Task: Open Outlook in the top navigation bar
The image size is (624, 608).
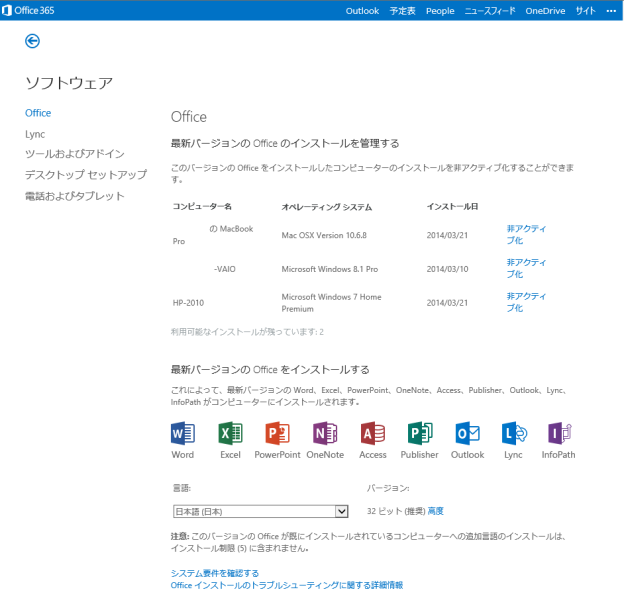Action: pyautogui.click(x=362, y=11)
